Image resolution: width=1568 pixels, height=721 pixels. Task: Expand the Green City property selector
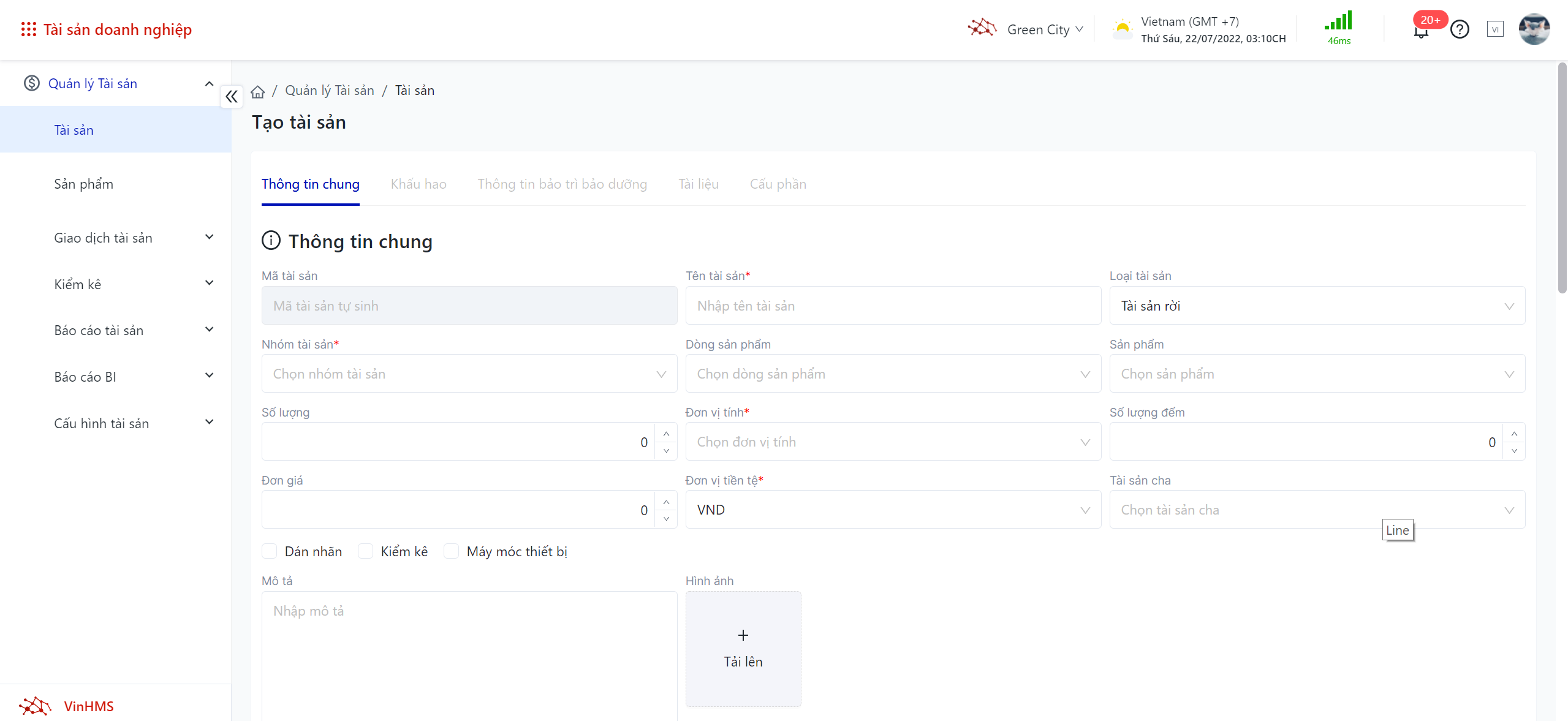1044,29
